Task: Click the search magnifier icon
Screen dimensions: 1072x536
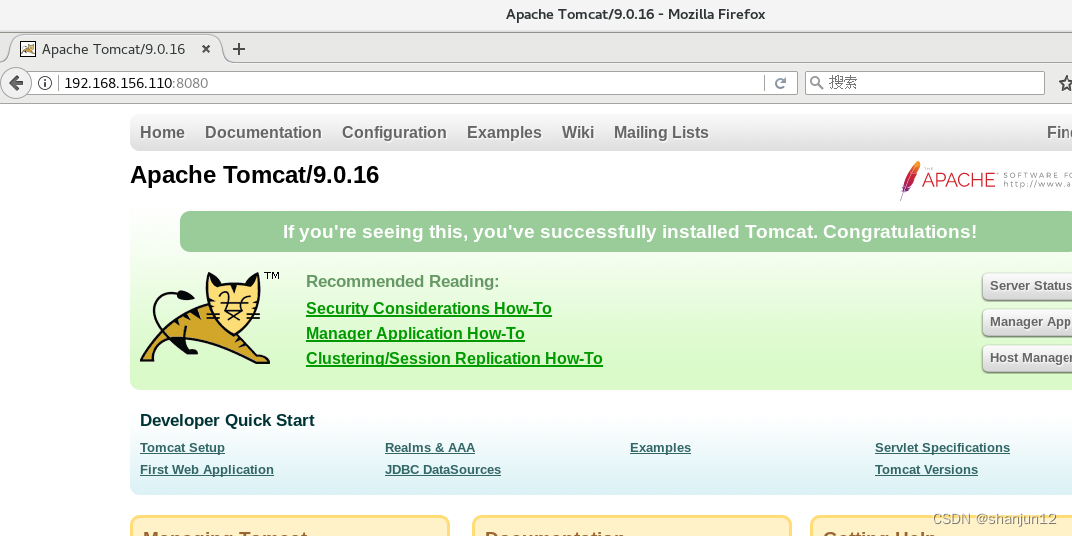Action: (816, 83)
